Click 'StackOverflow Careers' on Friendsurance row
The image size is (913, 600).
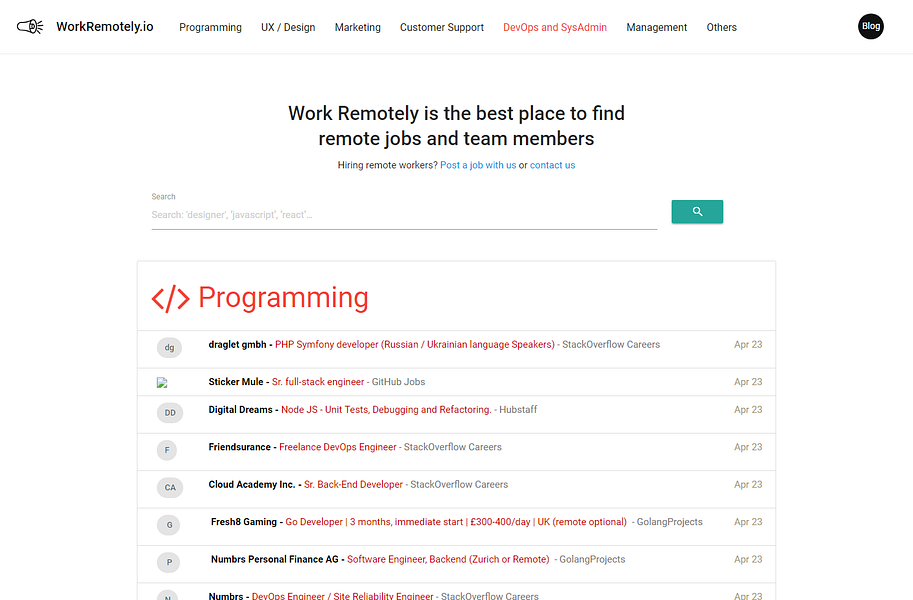(x=452, y=447)
